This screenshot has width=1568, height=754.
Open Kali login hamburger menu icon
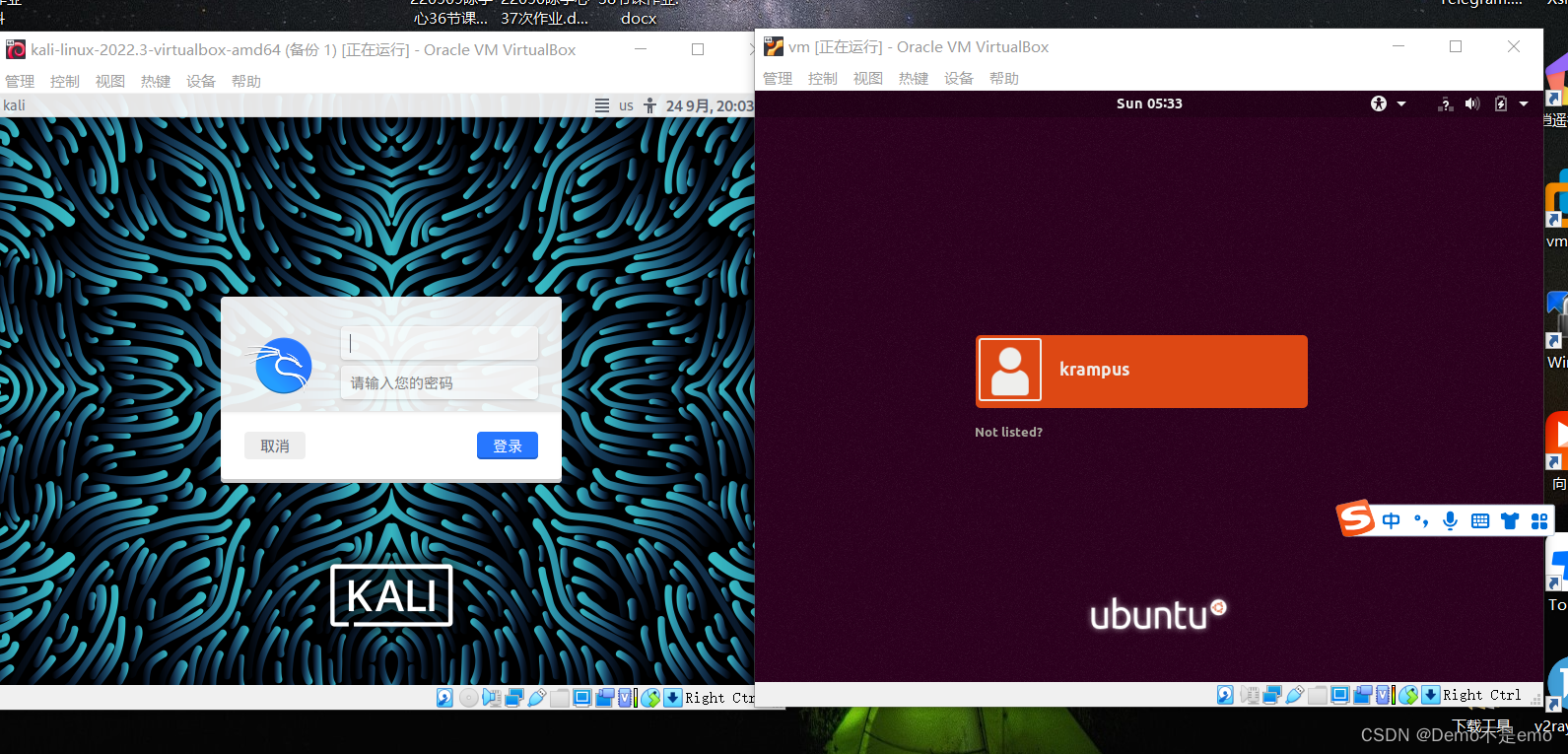pyautogui.click(x=602, y=105)
